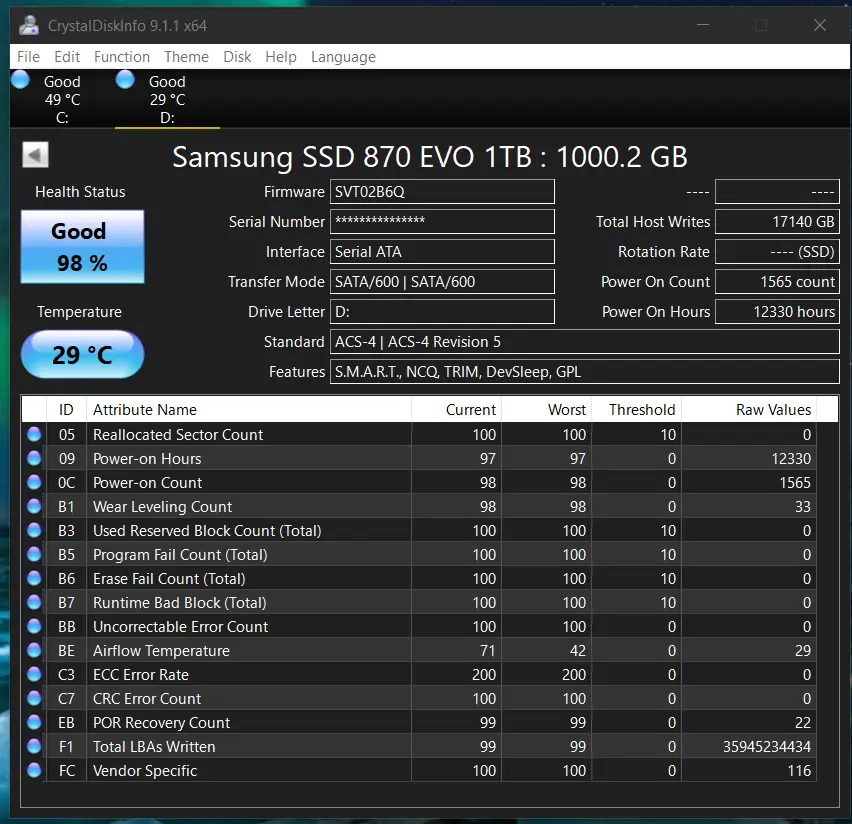Click status orb for Uncorrectable Error Count
The width and height of the screenshot is (852, 824).
[x=34, y=626]
